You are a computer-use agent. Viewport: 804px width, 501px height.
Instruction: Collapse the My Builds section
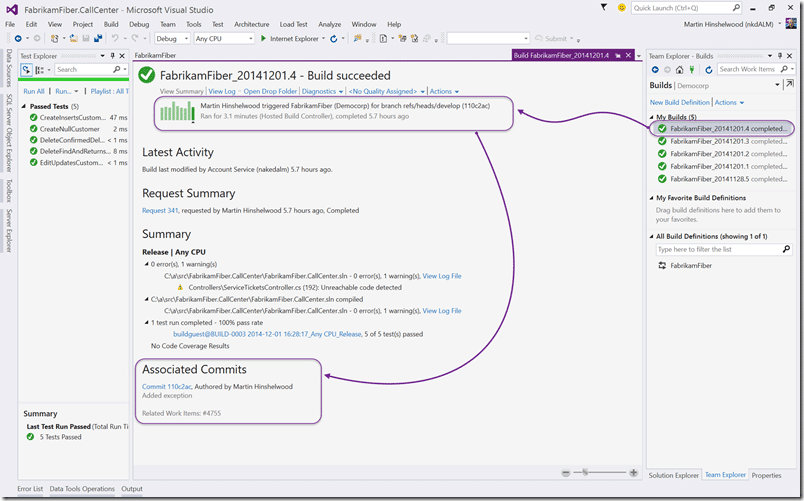click(x=651, y=117)
